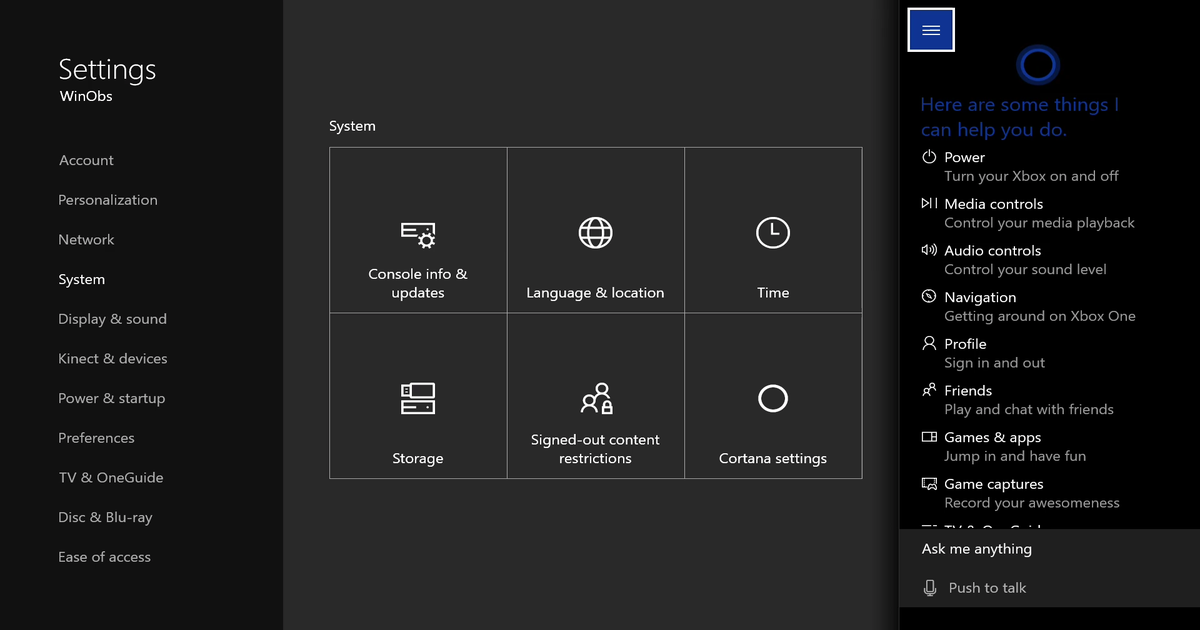
Task: Click the Audio controls speaker icon
Action: coord(928,251)
